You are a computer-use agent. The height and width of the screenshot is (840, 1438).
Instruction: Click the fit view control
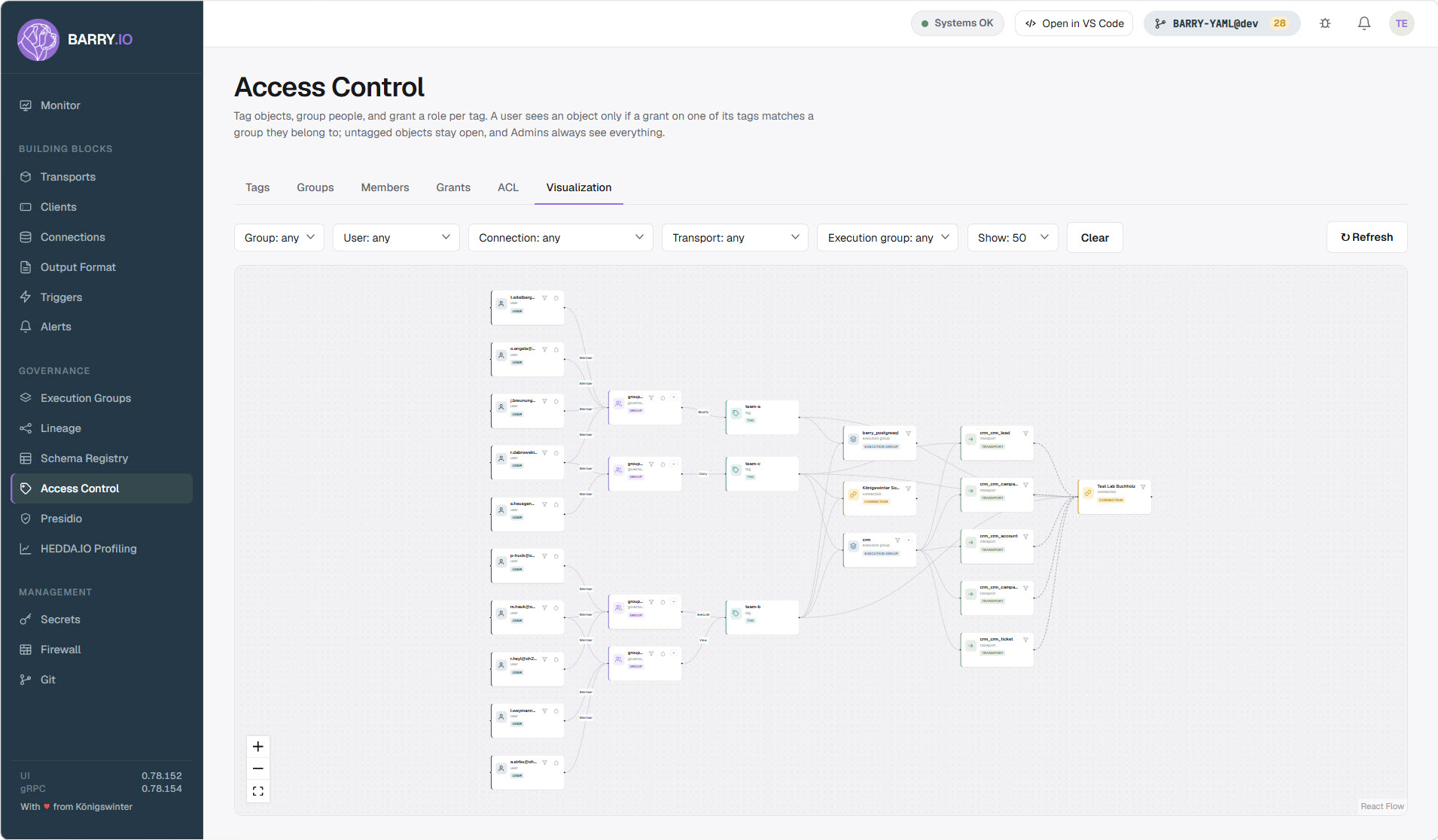click(258, 791)
